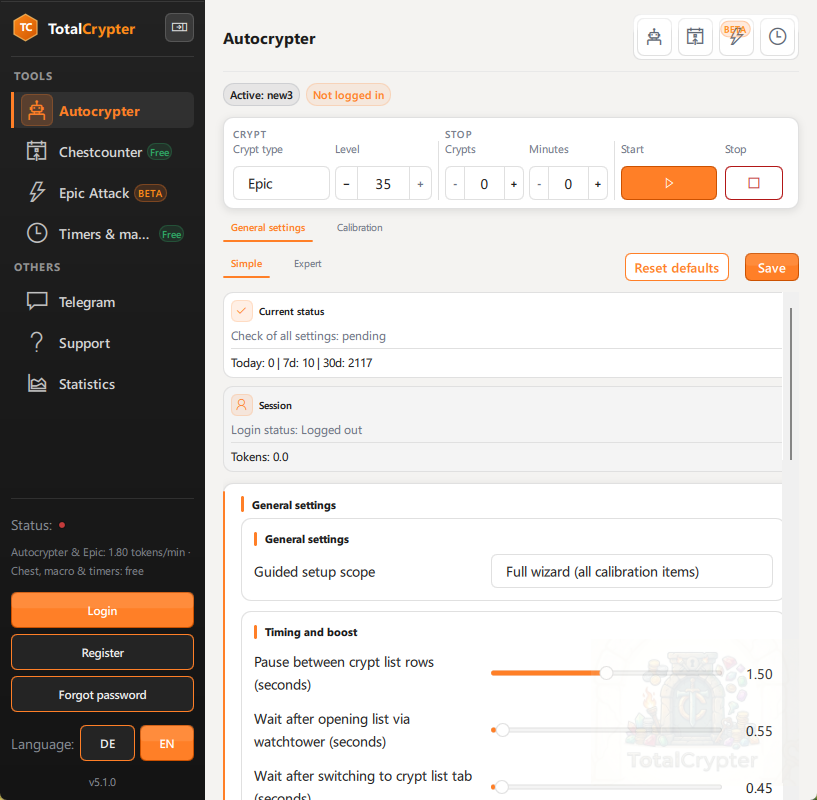The image size is (817, 800).
Task: Open the Crypt type dropdown showing Epic
Action: [x=281, y=183]
